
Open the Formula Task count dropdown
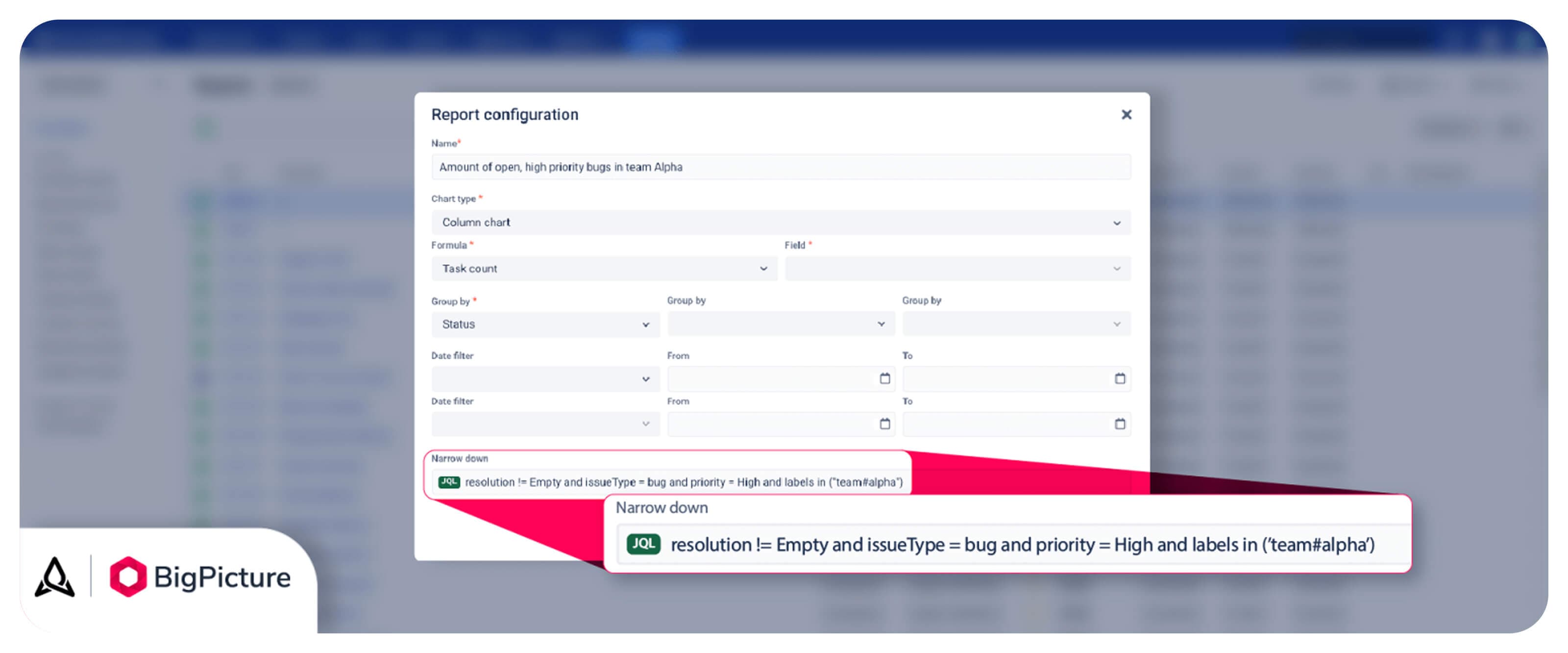604,269
